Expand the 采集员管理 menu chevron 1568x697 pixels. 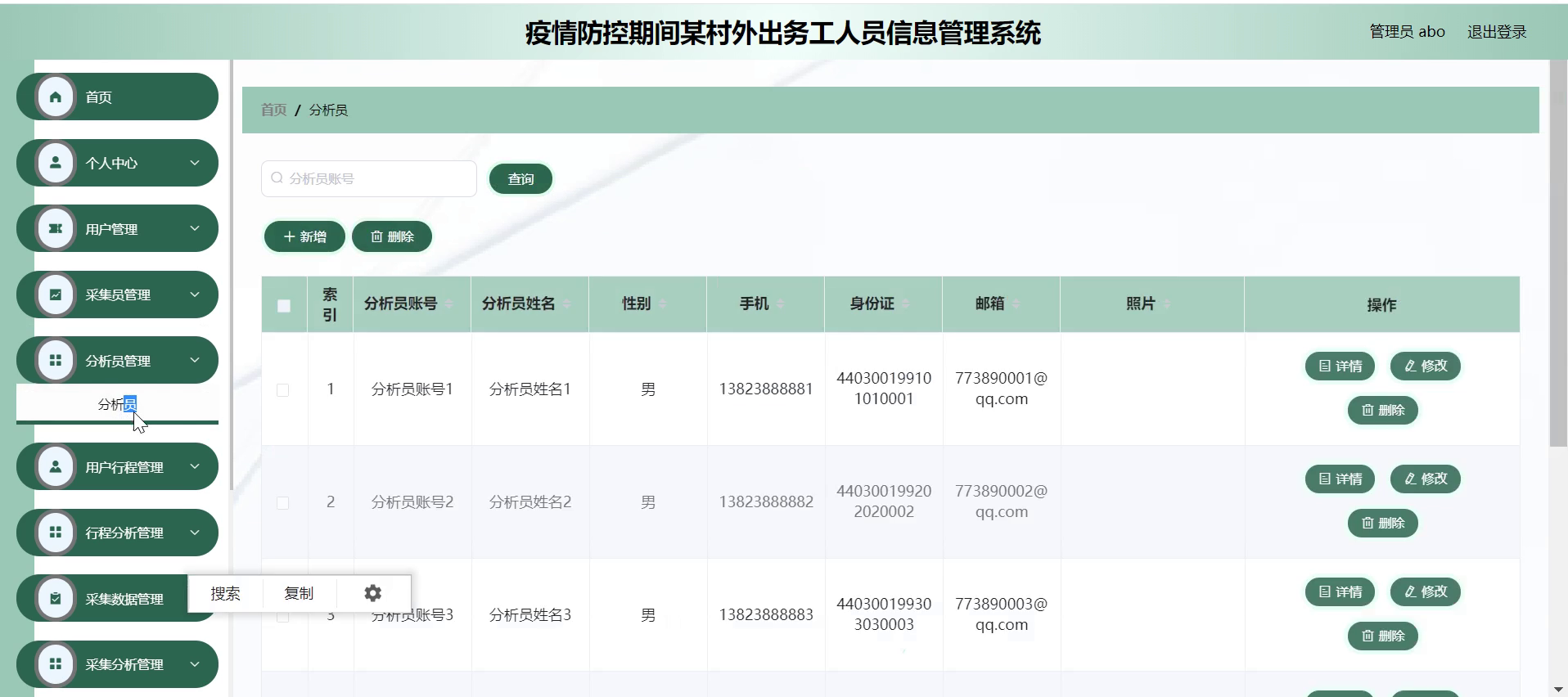[195, 295]
